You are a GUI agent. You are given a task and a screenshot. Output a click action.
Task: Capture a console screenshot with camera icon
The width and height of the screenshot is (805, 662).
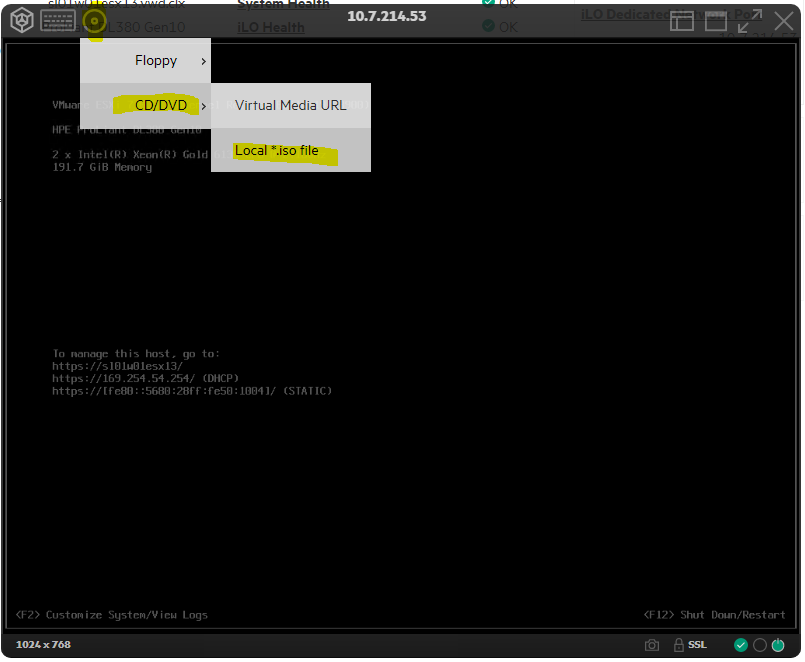[x=651, y=645]
